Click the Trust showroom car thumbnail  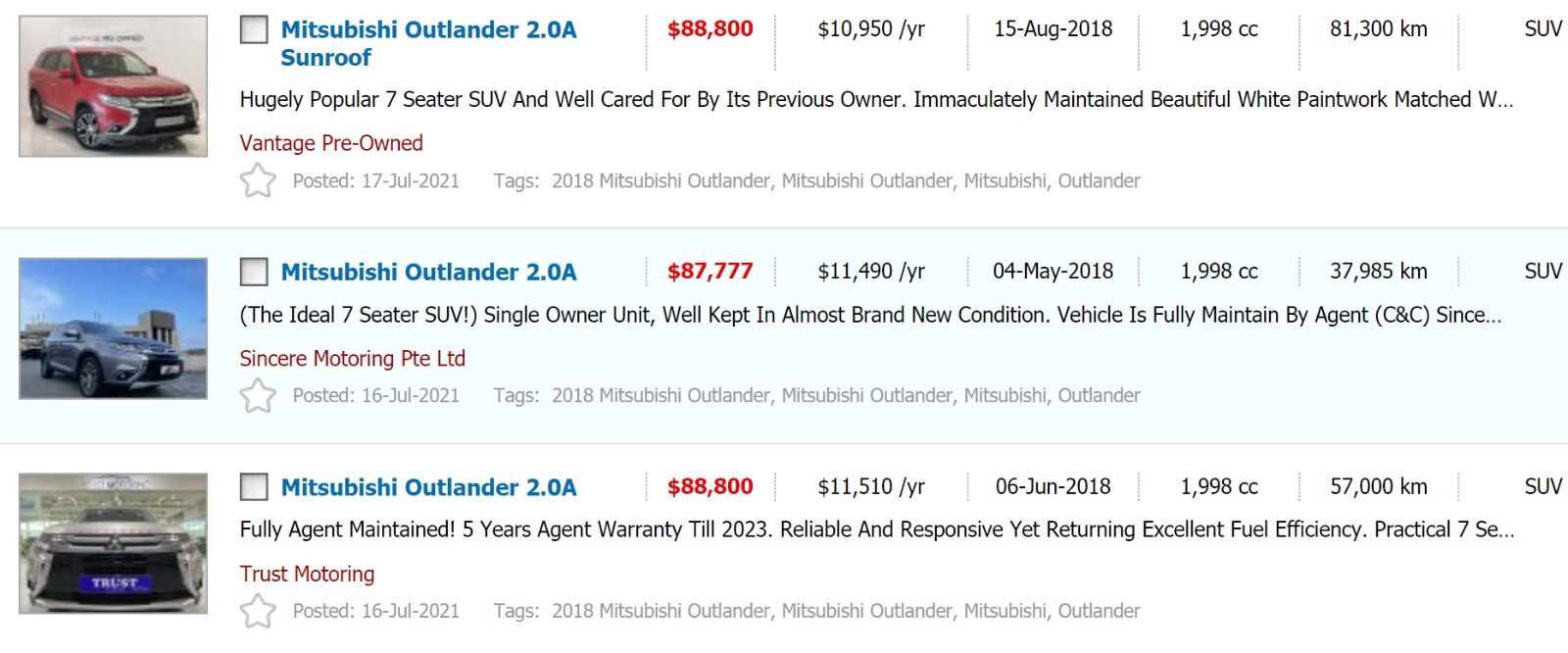(114, 543)
